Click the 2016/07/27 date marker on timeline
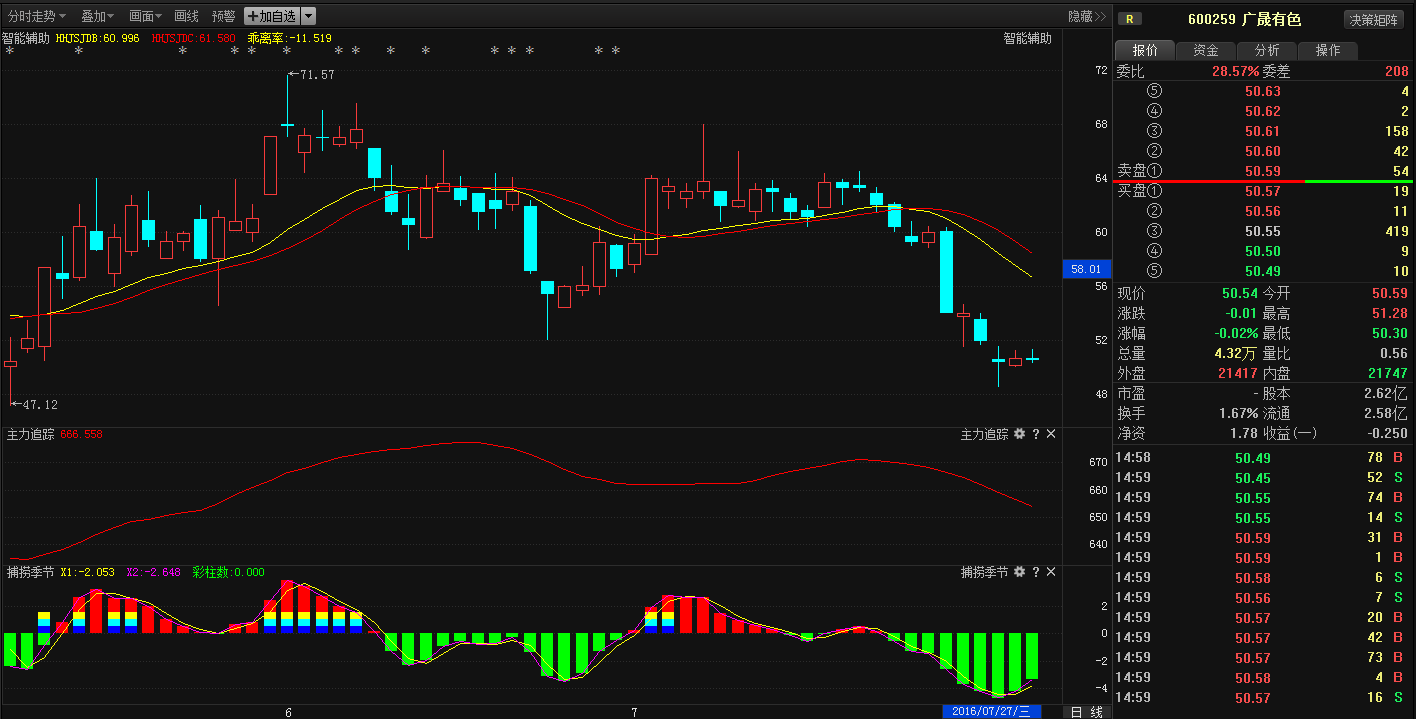 (992, 711)
